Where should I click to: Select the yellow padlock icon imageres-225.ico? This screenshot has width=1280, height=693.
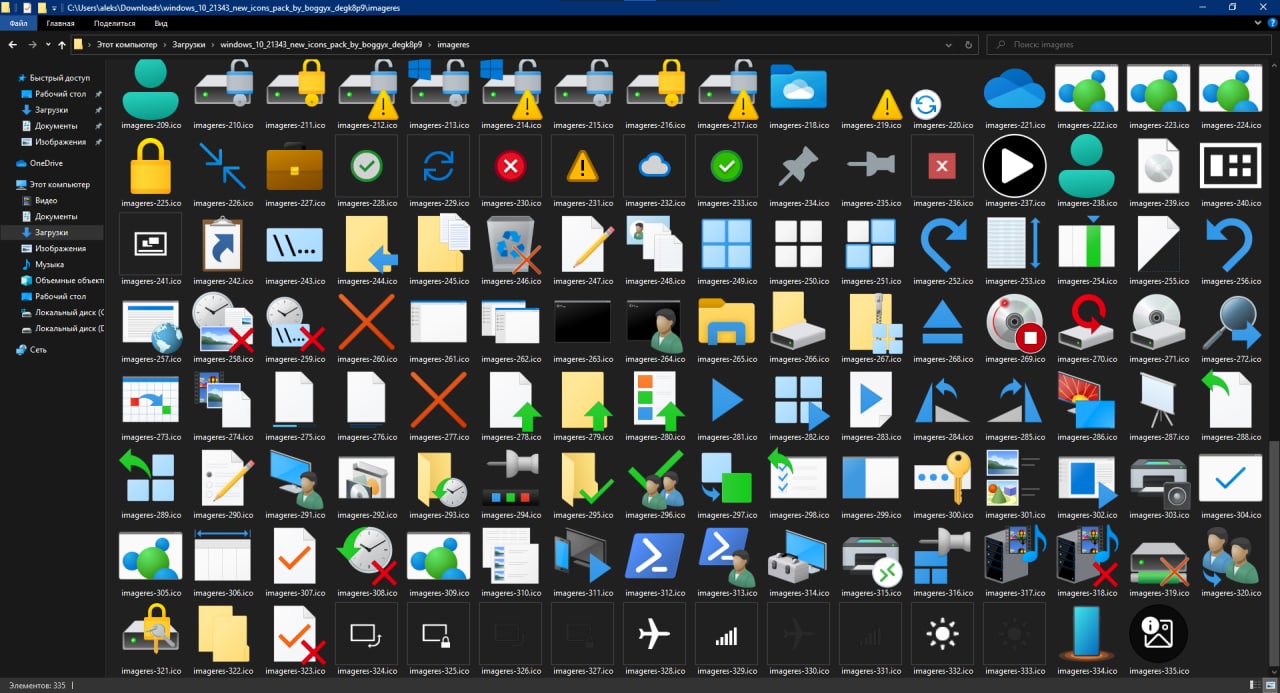tap(151, 166)
